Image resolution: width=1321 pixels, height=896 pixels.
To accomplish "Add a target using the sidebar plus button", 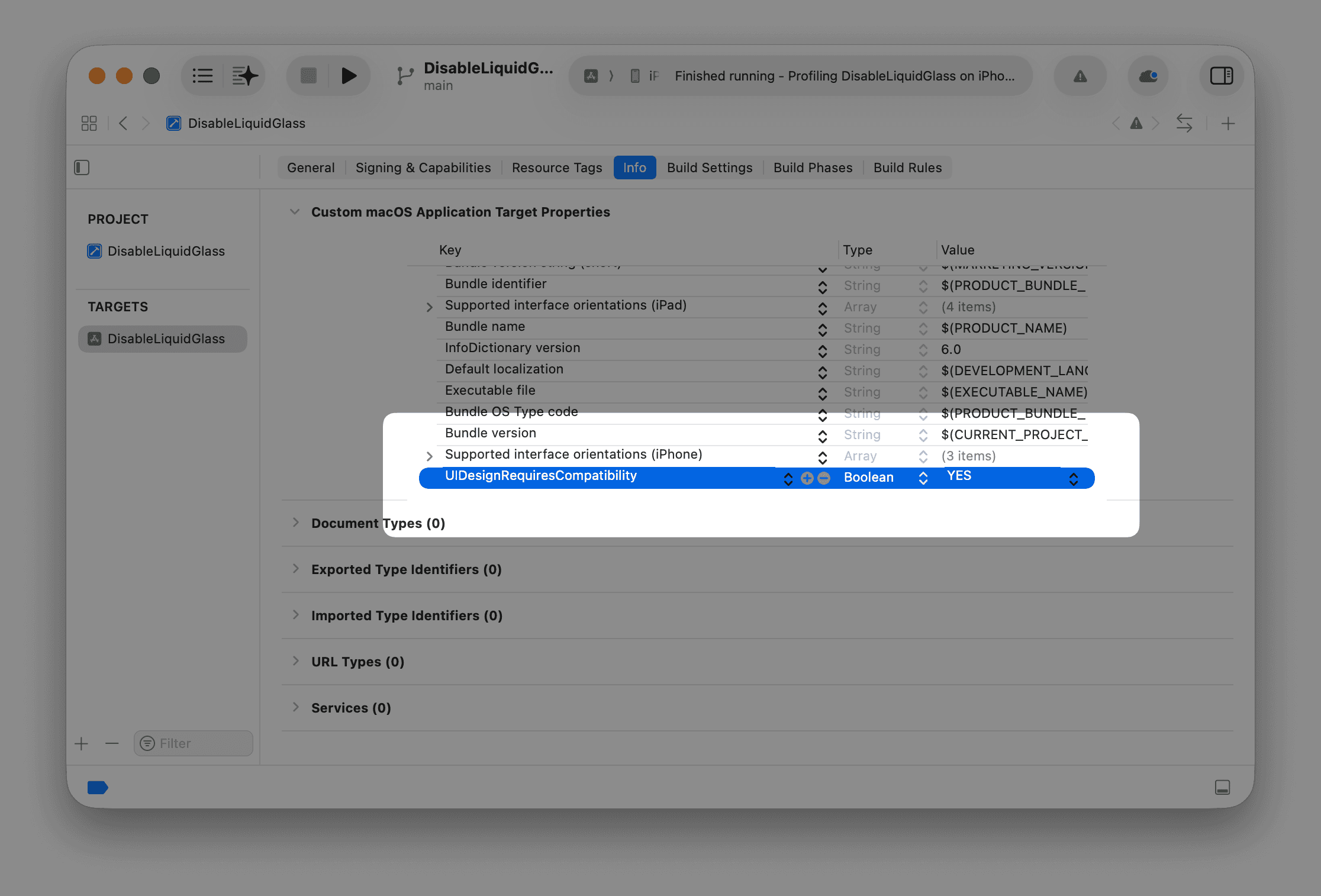I will [81, 743].
